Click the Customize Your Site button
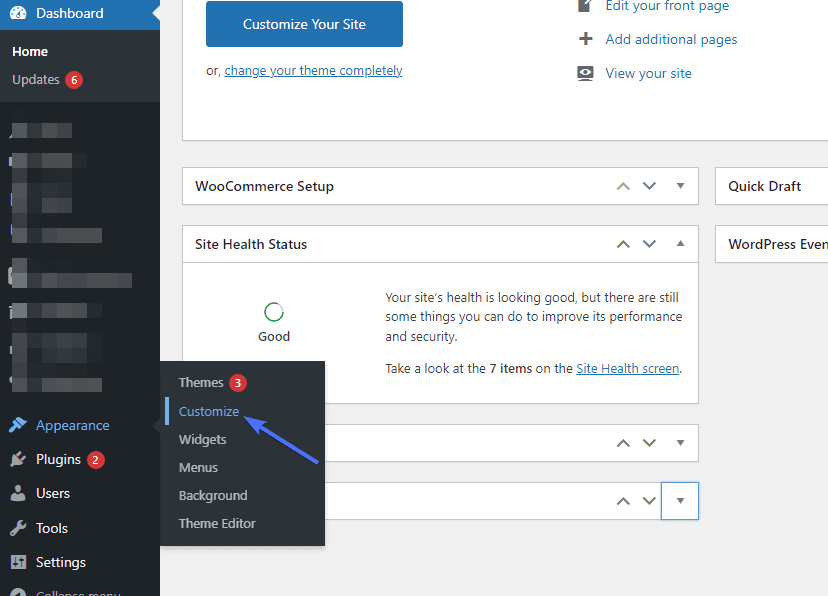This screenshot has width=828, height=596. (304, 24)
